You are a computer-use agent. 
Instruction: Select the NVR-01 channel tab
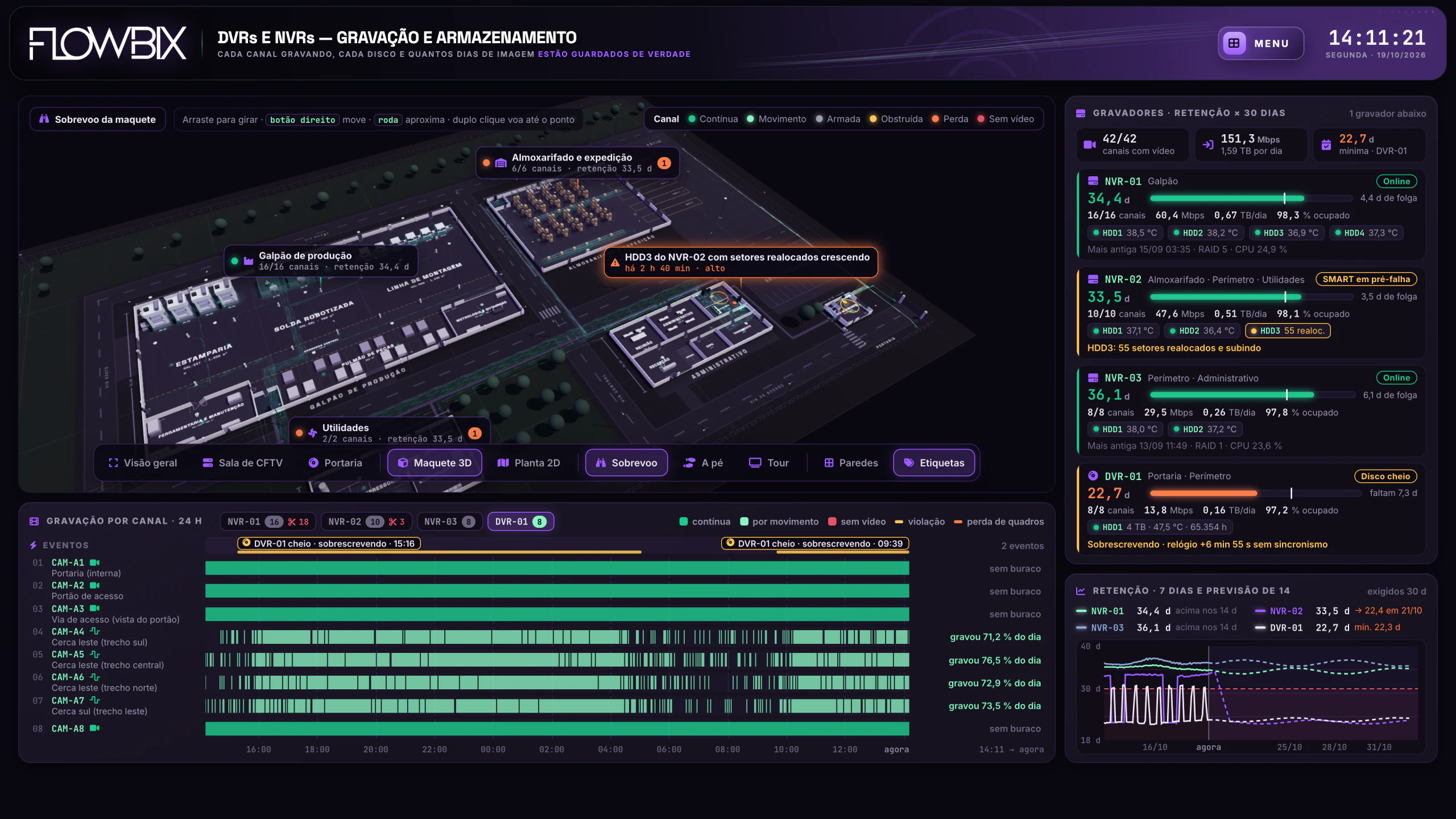[268, 522]
